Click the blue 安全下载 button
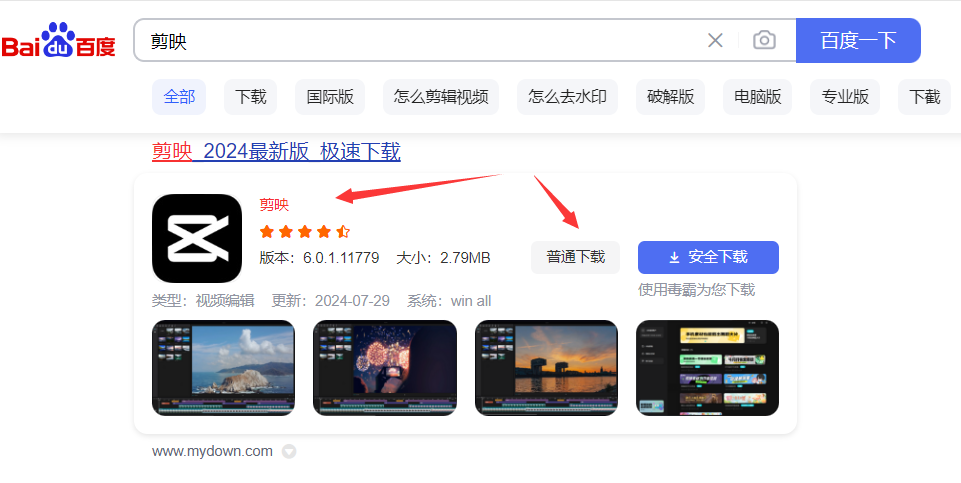Image resolution: width=961 pixels, height=483 pixels. (708, 257)
